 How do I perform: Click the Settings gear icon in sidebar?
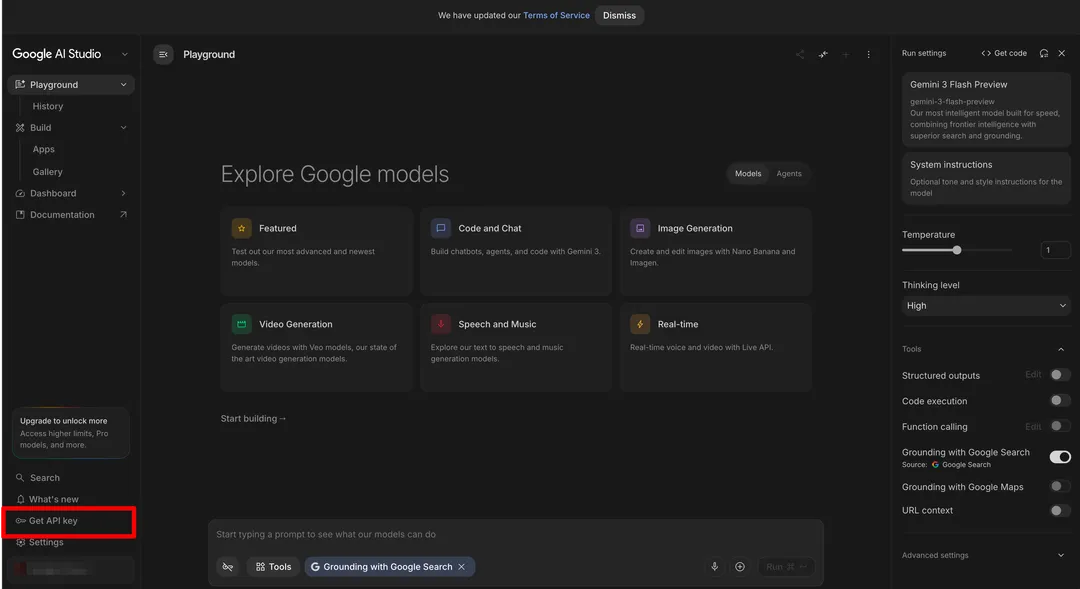point(21,542)
